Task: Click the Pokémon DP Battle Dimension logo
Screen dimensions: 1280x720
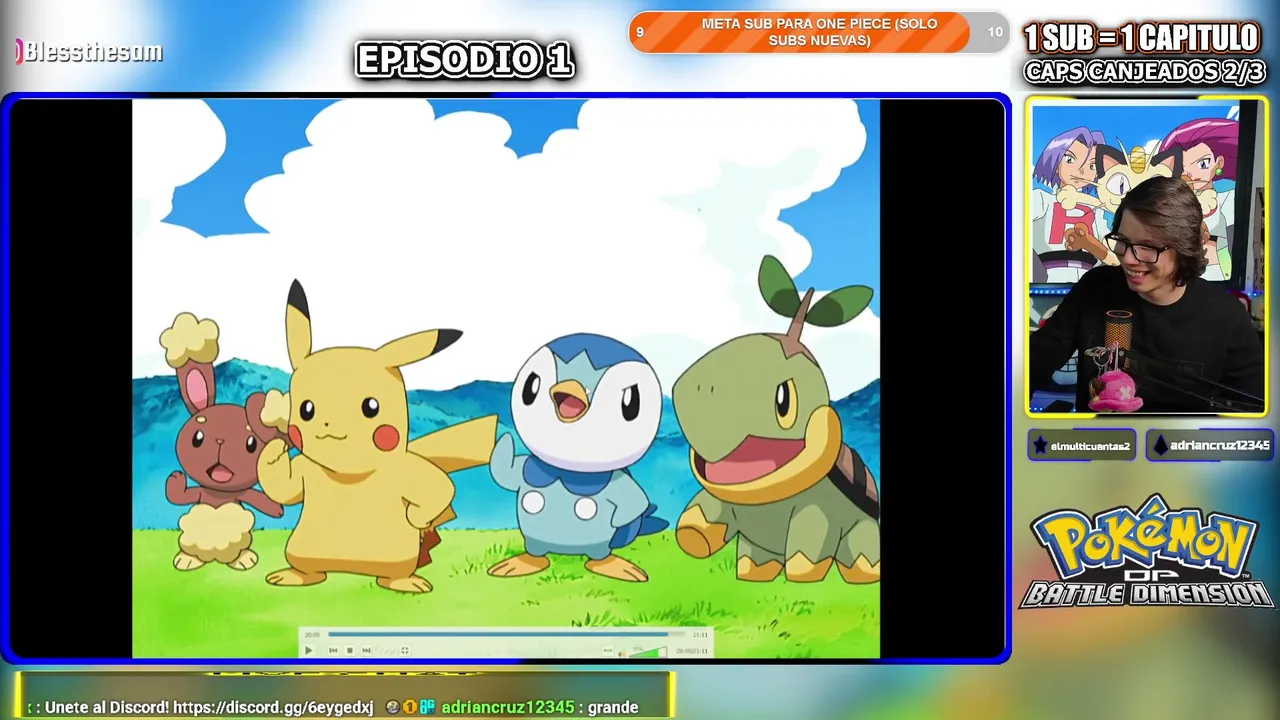Action: pos(1146,551)
